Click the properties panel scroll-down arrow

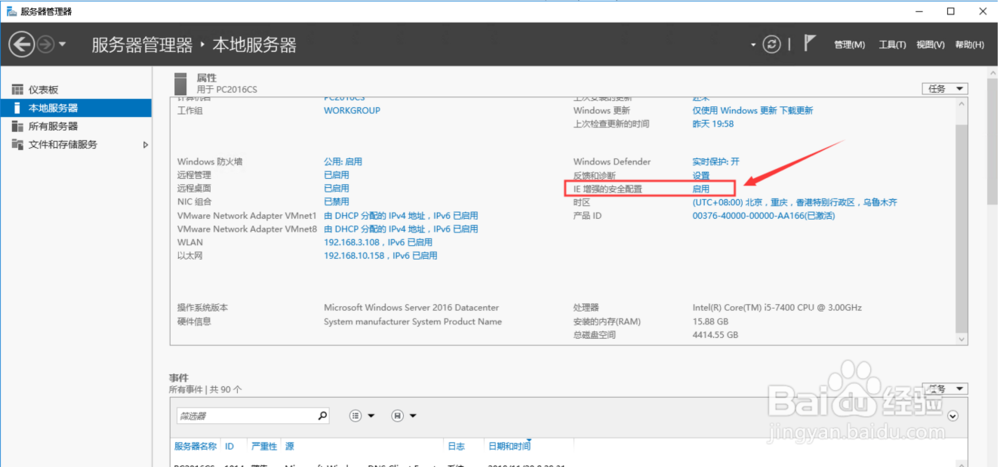pos(962,339)
